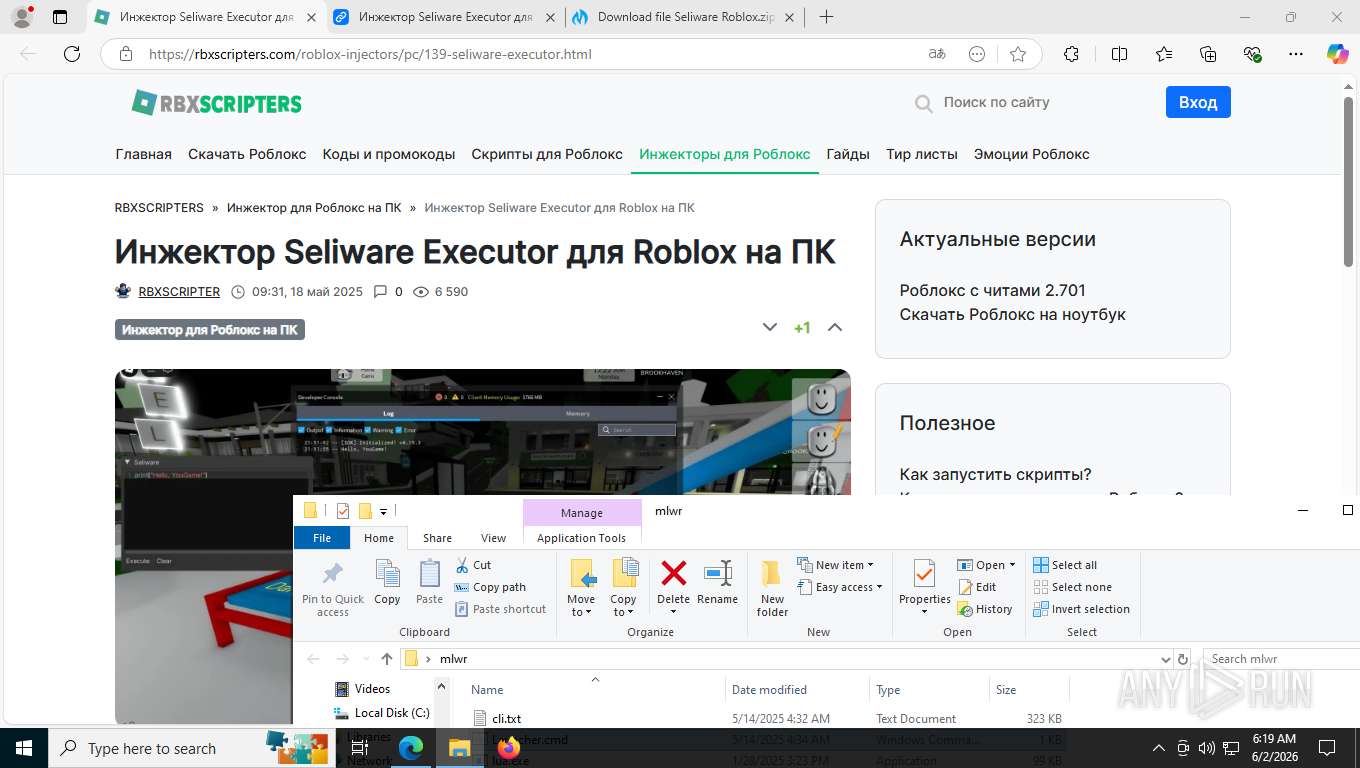Click the Microsoft Edge taskbar icon
Viewport: 1360px width, 768px height.
pos(411,748)
